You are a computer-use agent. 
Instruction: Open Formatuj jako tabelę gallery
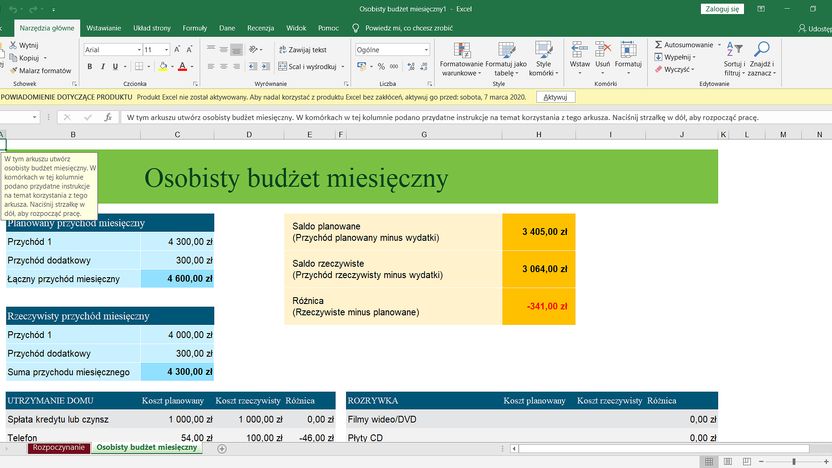pyautogui.click(x=506, y=59)
